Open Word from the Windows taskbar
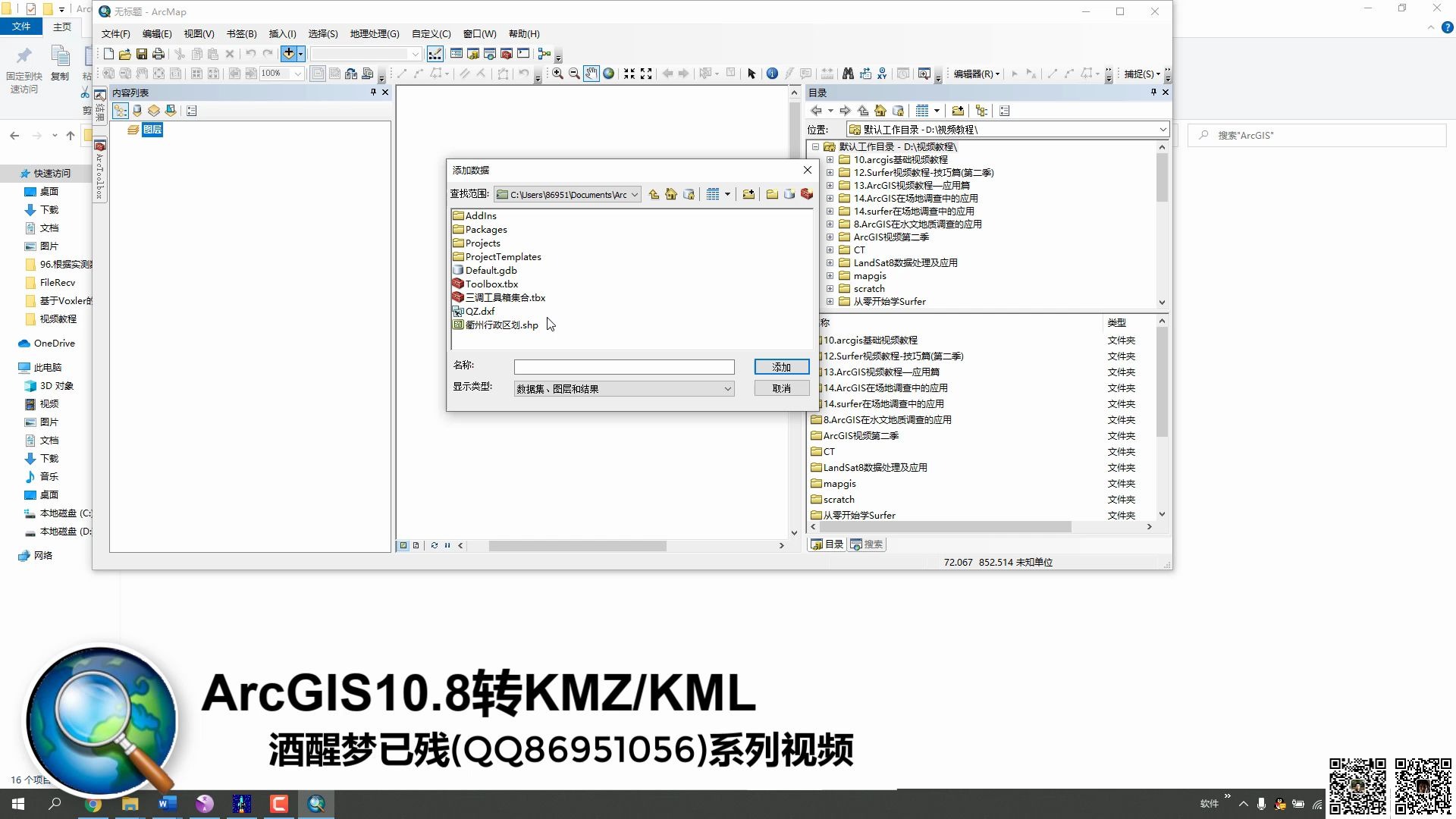1456x819 pixels. [167, 803]
